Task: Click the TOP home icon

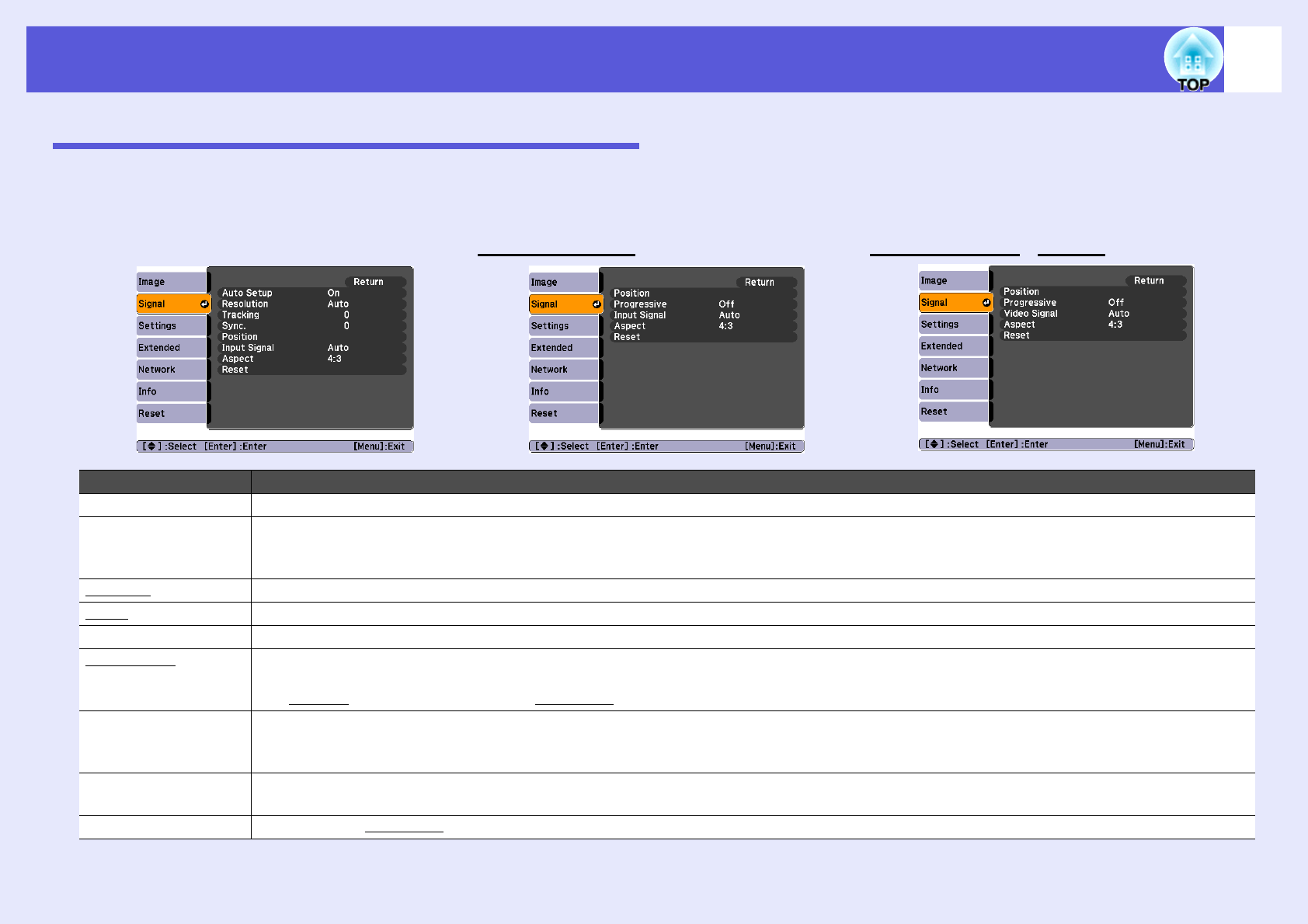Action: pyautogui.click(x=1193, y=60)
